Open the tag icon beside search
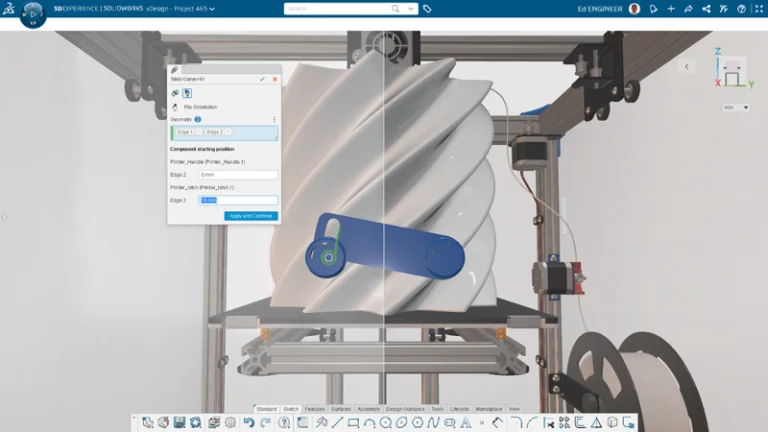768x432 pixels. tap(427, 9)
